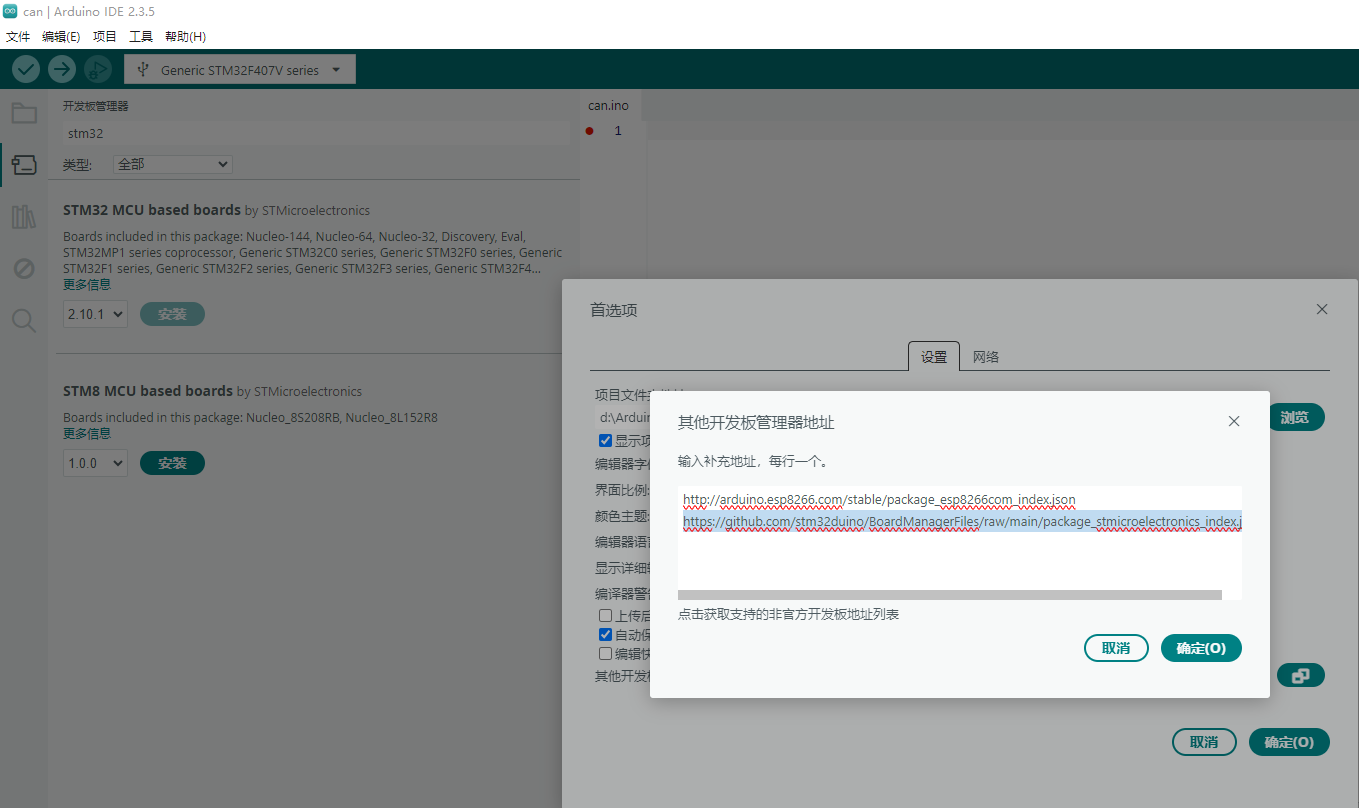Install the STM32 MCU based boards package
1359x808 pixels.
[x=172, y=314]
